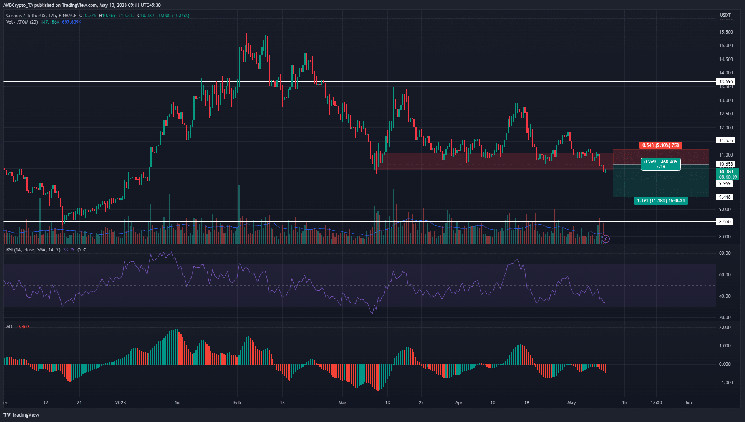
Task: Click the upper white line's price axis label
Action: click(726, 81)
